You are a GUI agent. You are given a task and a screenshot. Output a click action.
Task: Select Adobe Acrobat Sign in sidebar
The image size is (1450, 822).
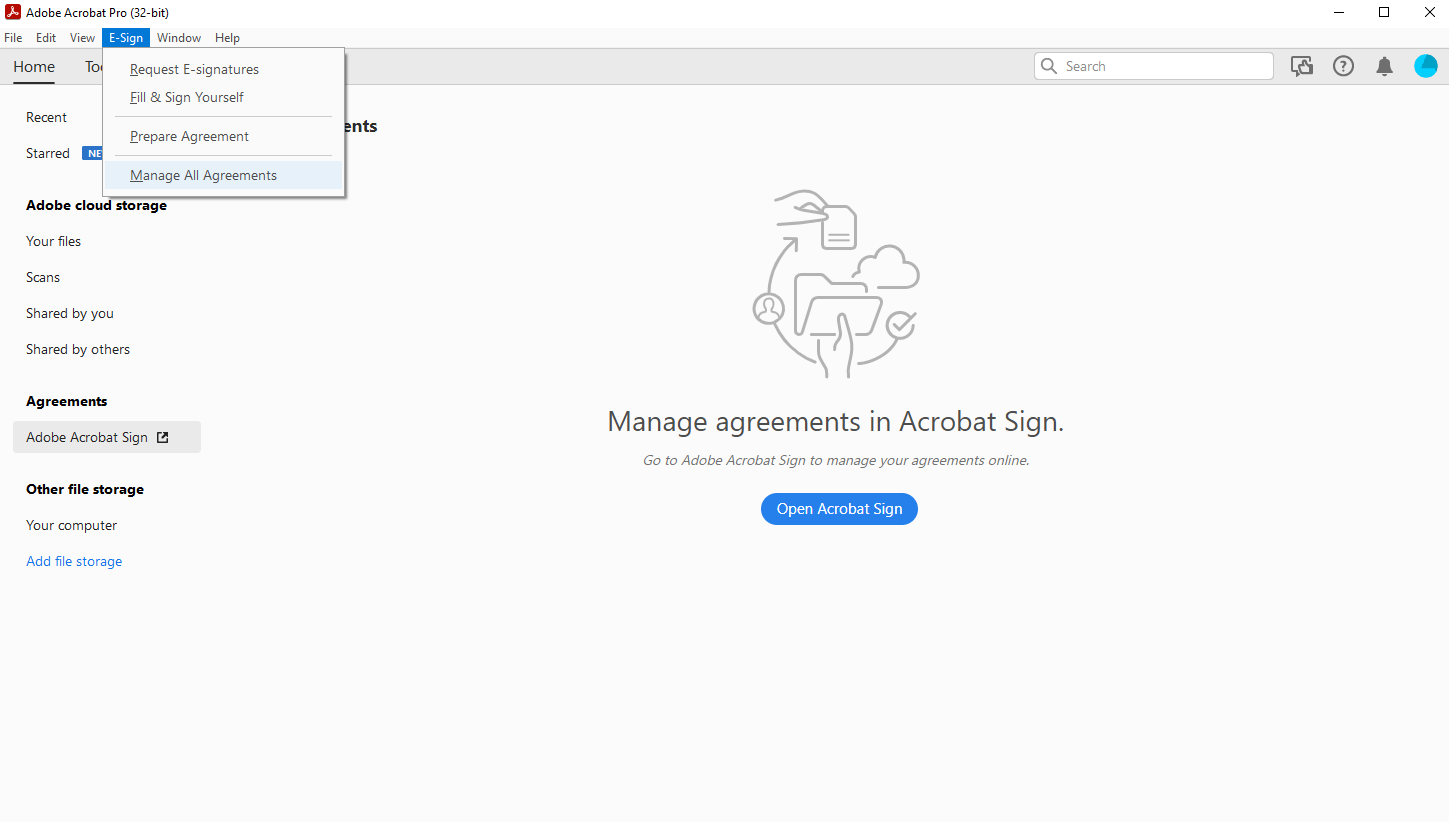(107, 437)
